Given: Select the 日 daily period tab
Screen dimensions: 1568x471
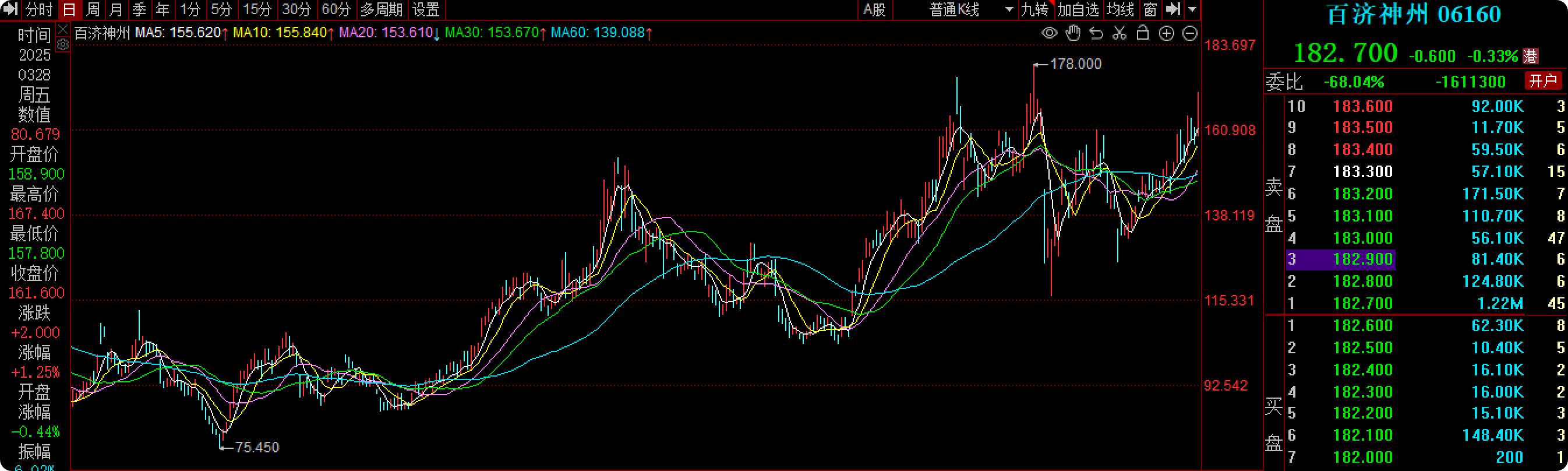Looking at the screenshot, I should pos(69,10).
